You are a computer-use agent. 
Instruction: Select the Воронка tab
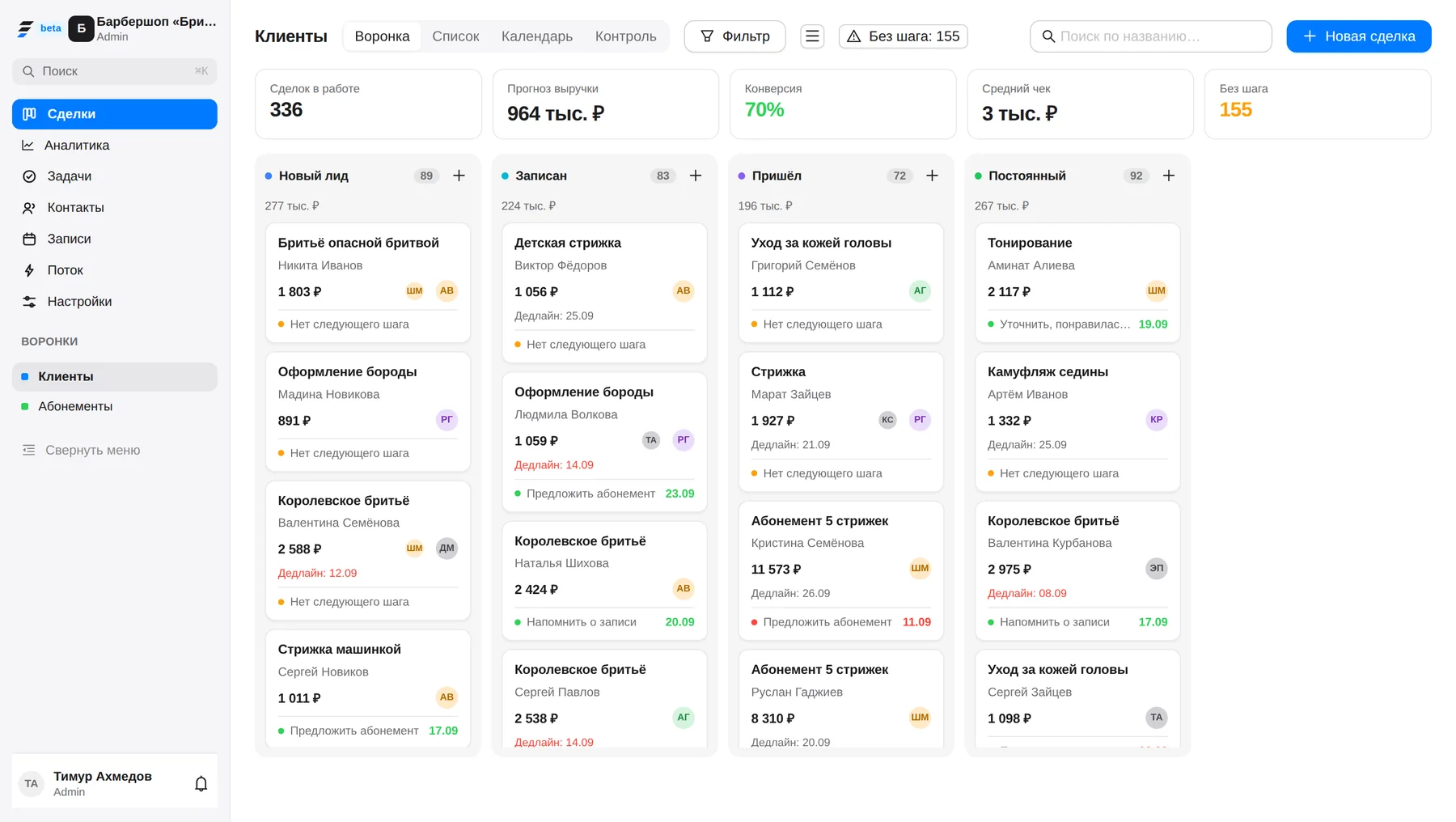382,36
